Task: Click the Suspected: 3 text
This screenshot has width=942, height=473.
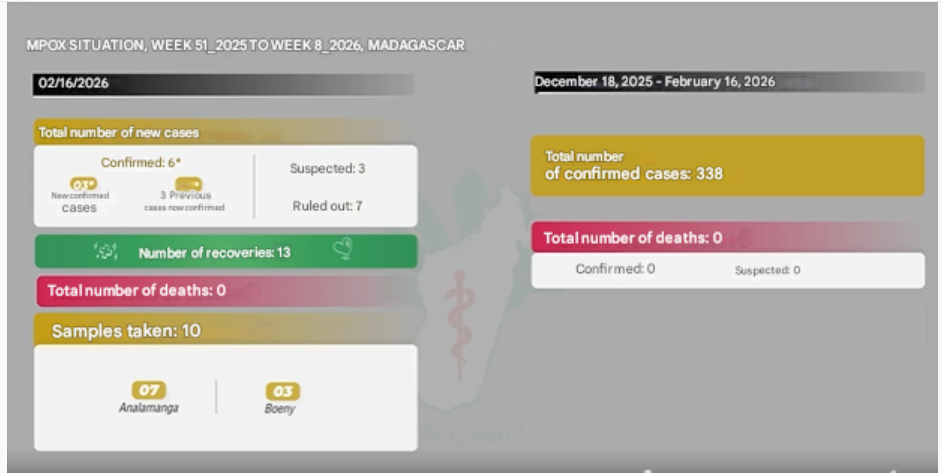Action: [327, 169]
